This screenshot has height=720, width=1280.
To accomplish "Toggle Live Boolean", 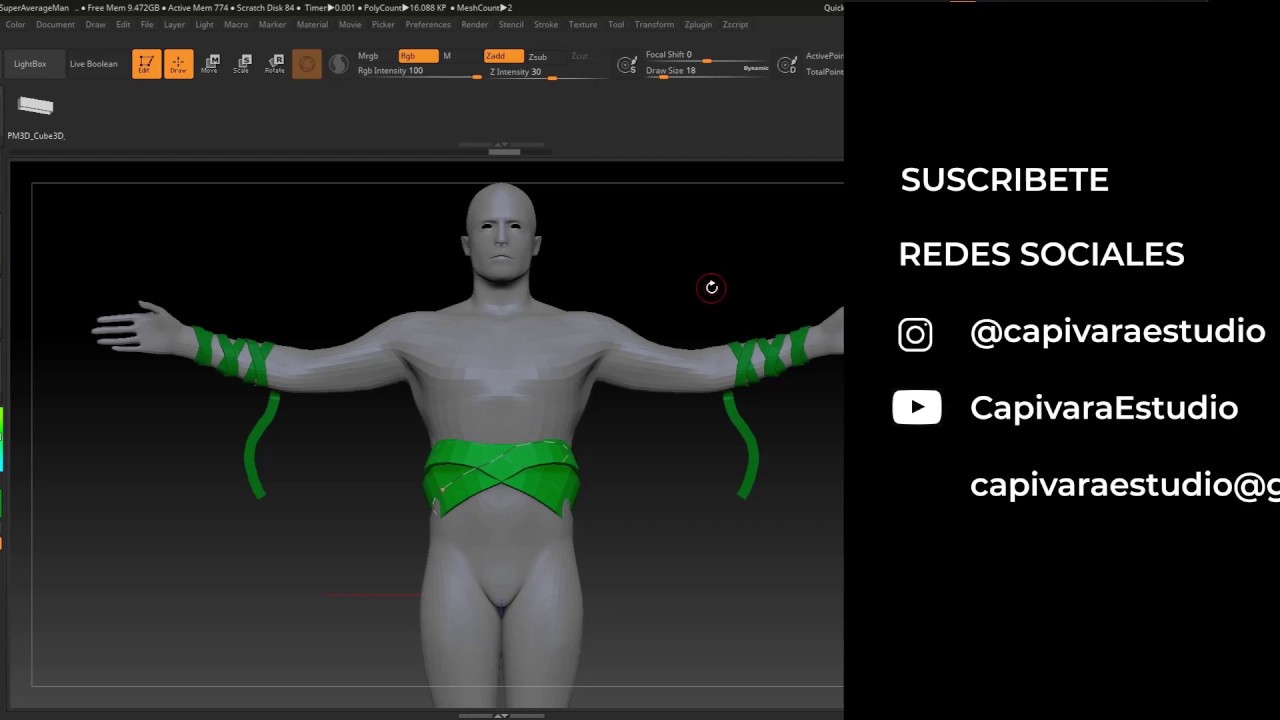I will click(93, 64).
